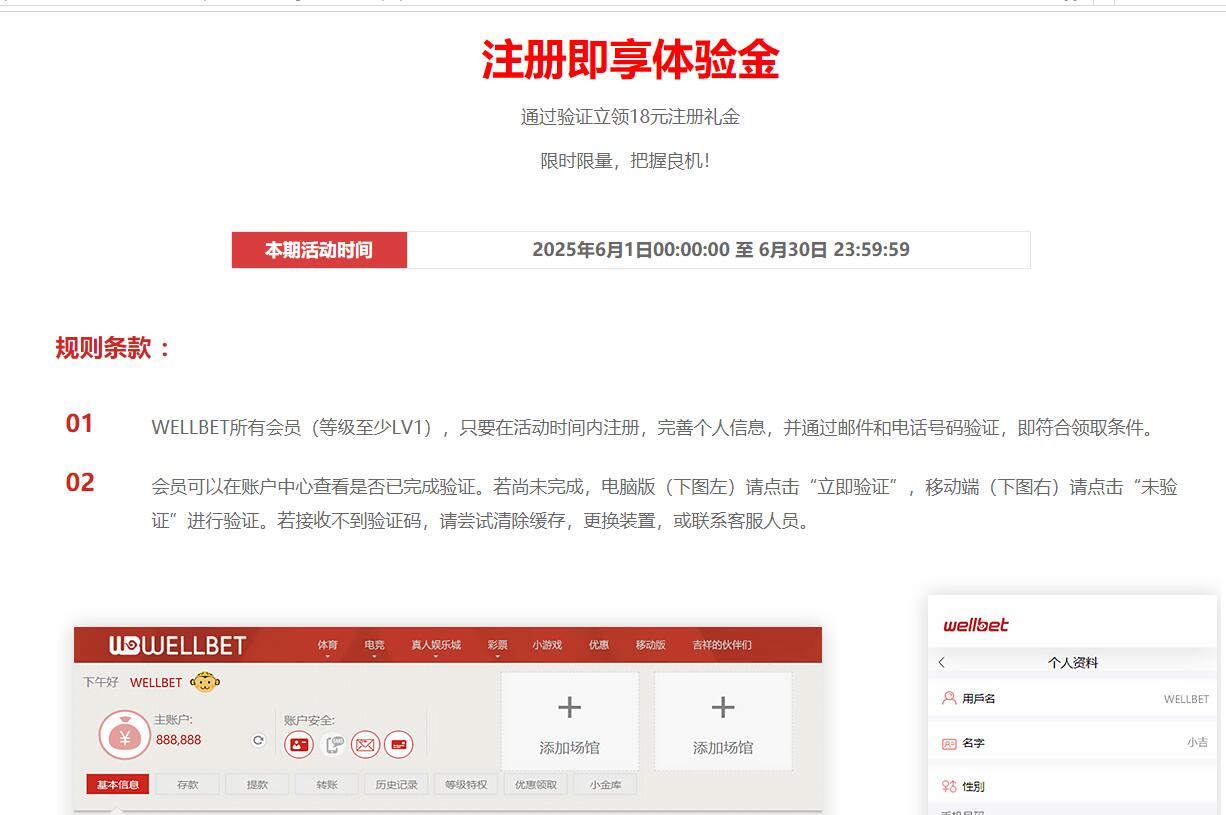The image size is (1226, 815).
Task: Go back using the mobile back chevron
Action: 942,662
